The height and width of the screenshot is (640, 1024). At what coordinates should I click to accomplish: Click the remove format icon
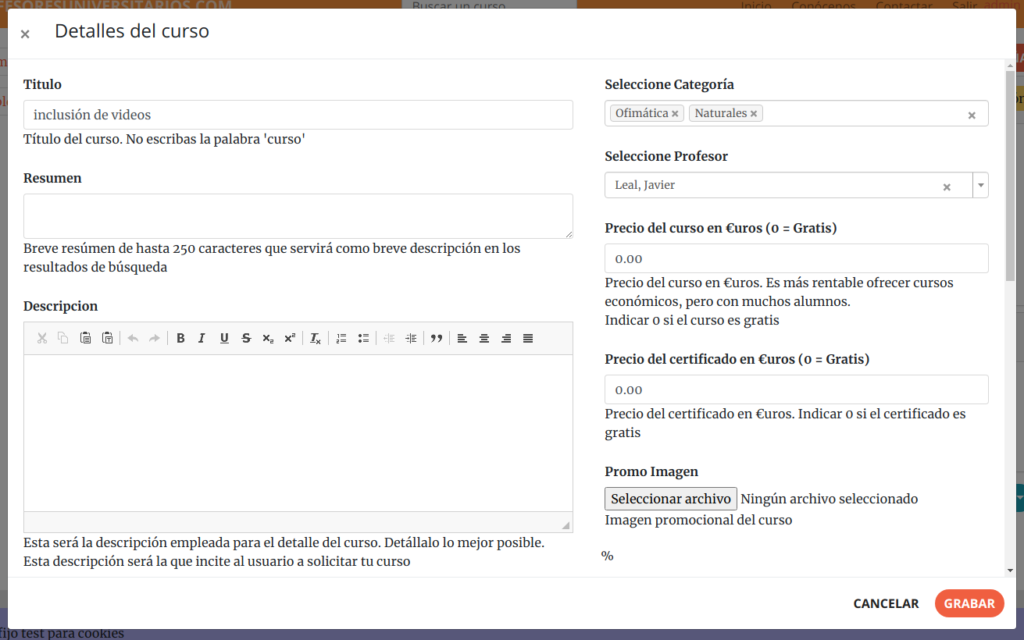point(315,338)
